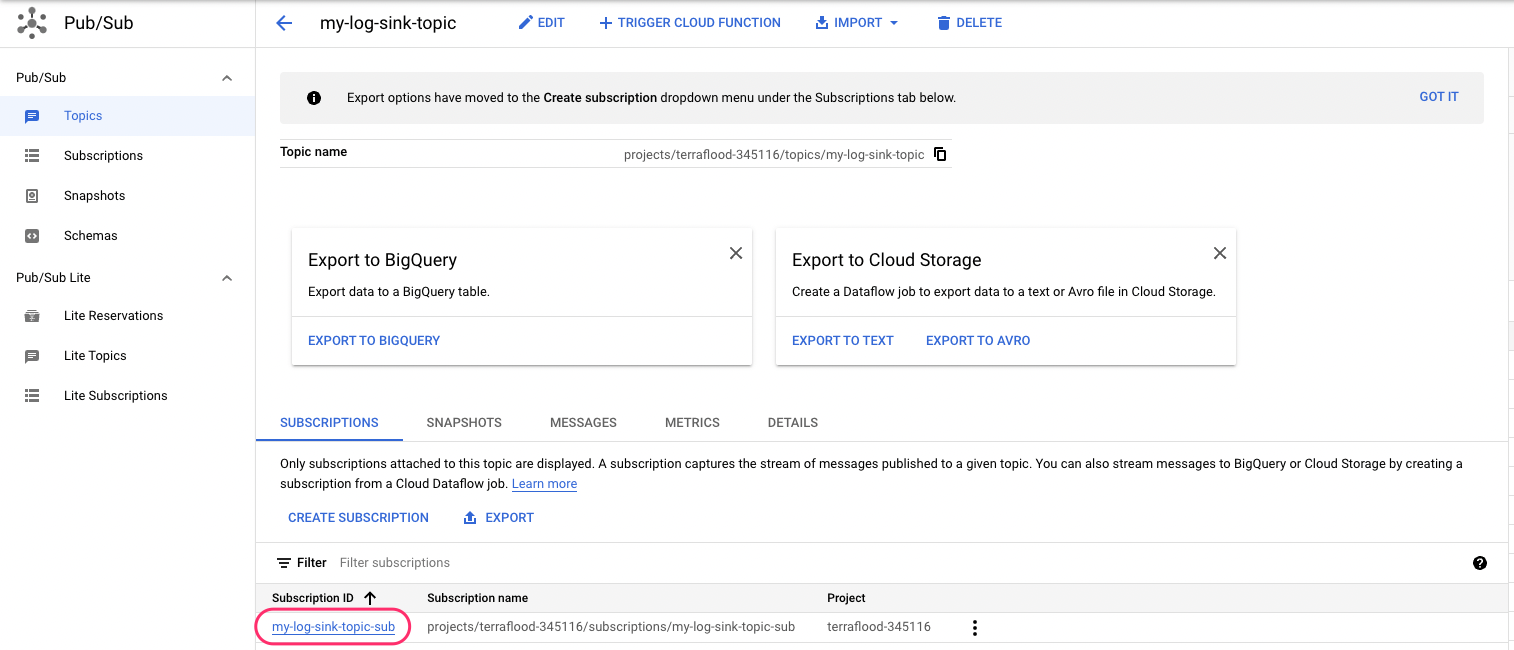Click the Subscription name column header
Image resolution: width=1514 pixels, height=650 pixels.
477,598
